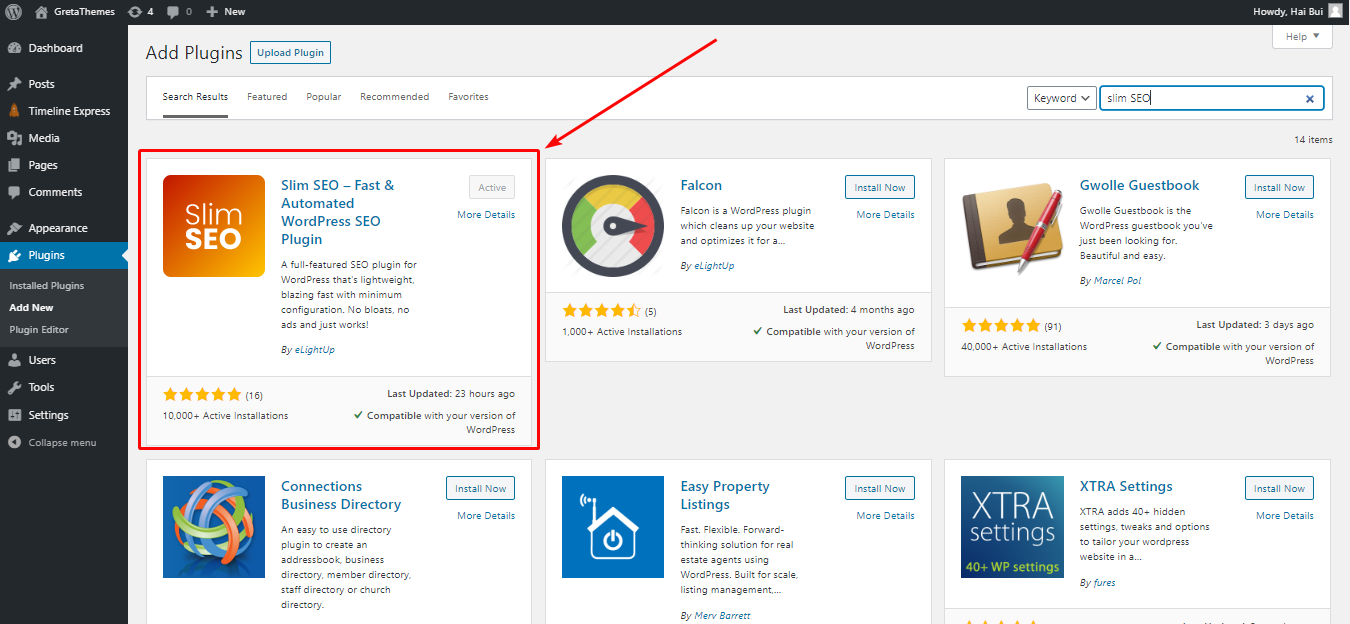This screenshot has width=1350, height=624.
Task: View More Details for Slim SEO
Action: tap(487, 214)
